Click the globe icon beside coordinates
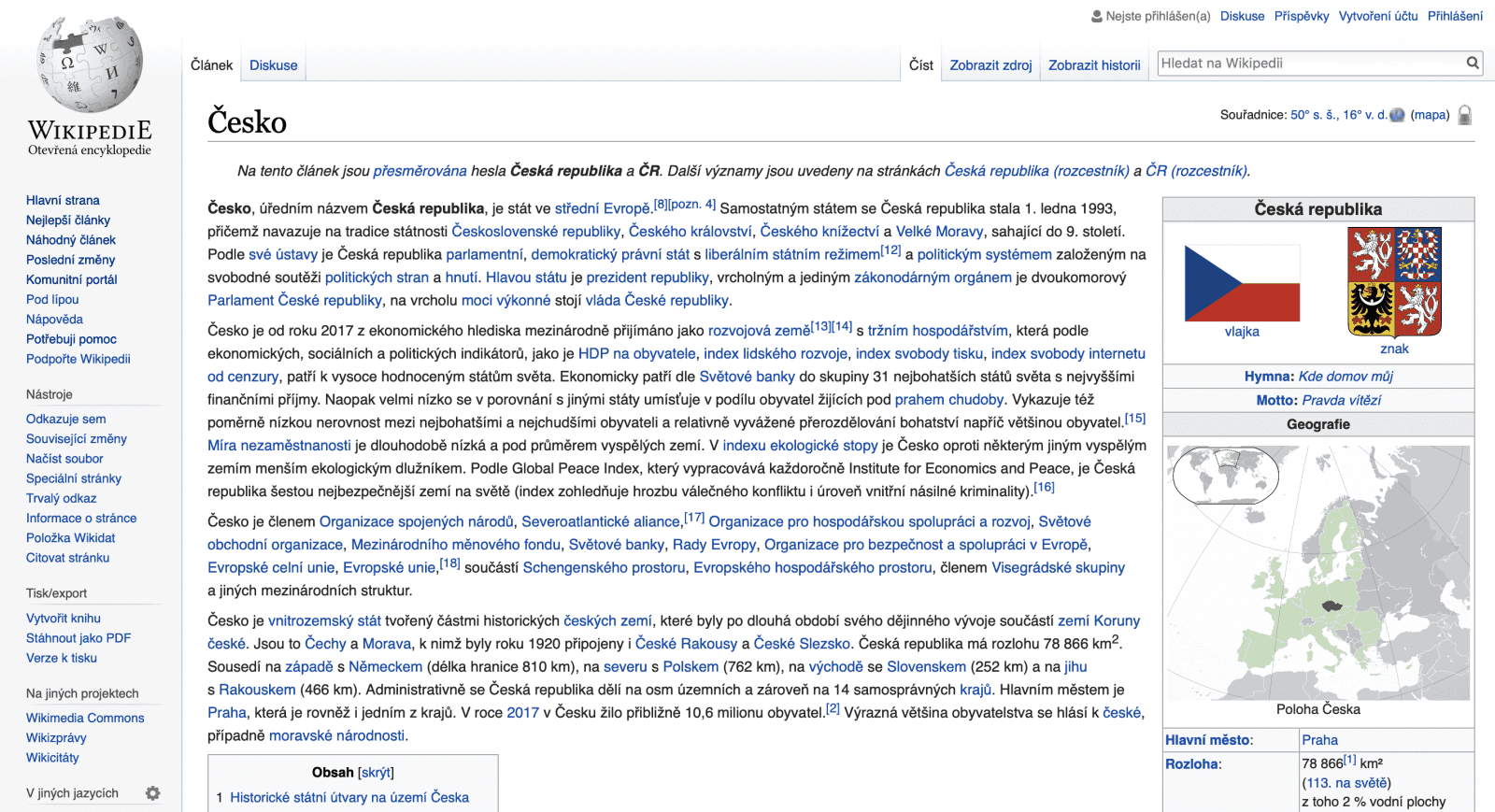The height and width of the screenshot is (812, 1495). pyautogui.click(x=1397, y=115)
